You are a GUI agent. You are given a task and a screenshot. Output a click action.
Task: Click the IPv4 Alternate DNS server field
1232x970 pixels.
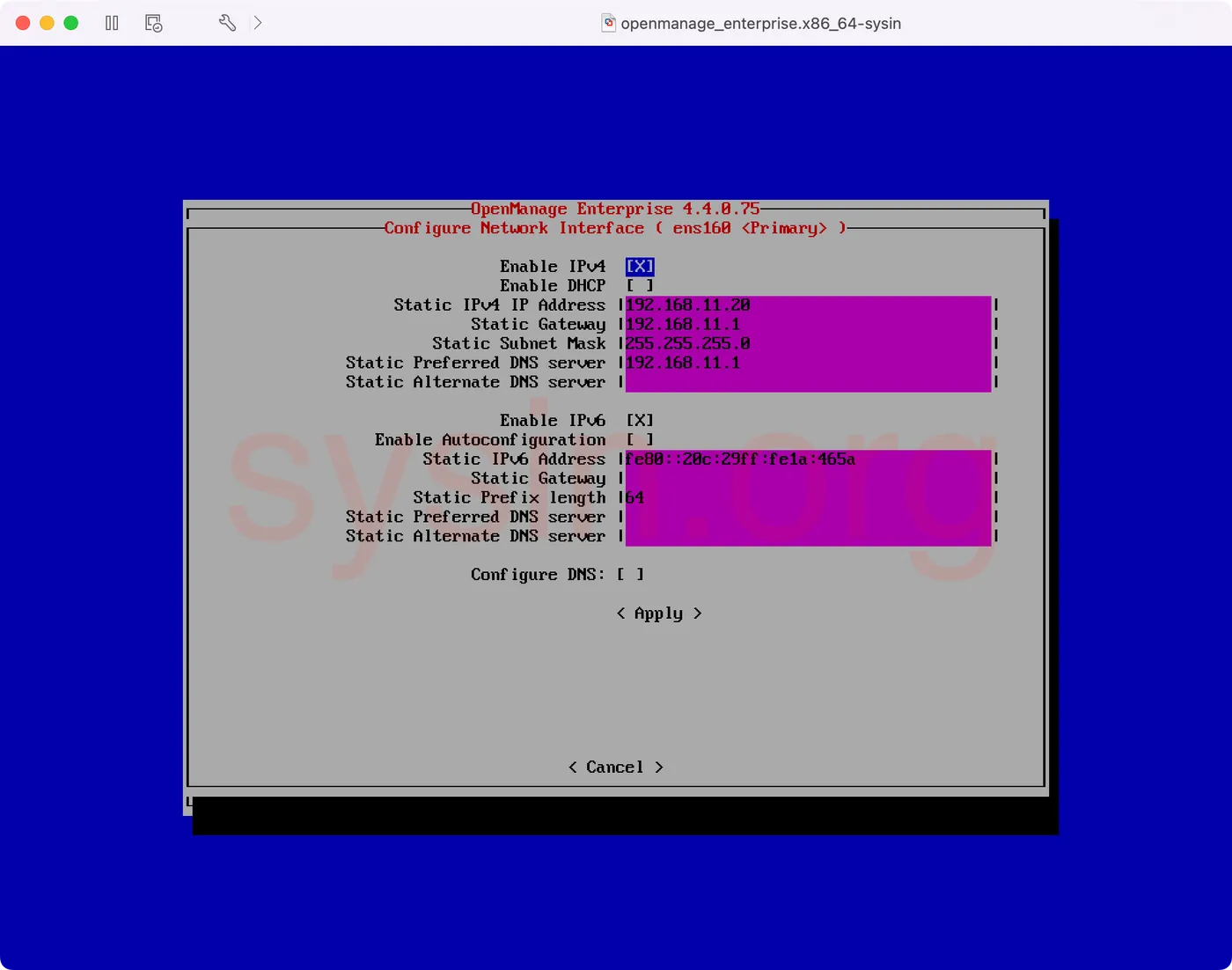click(808, 383)
